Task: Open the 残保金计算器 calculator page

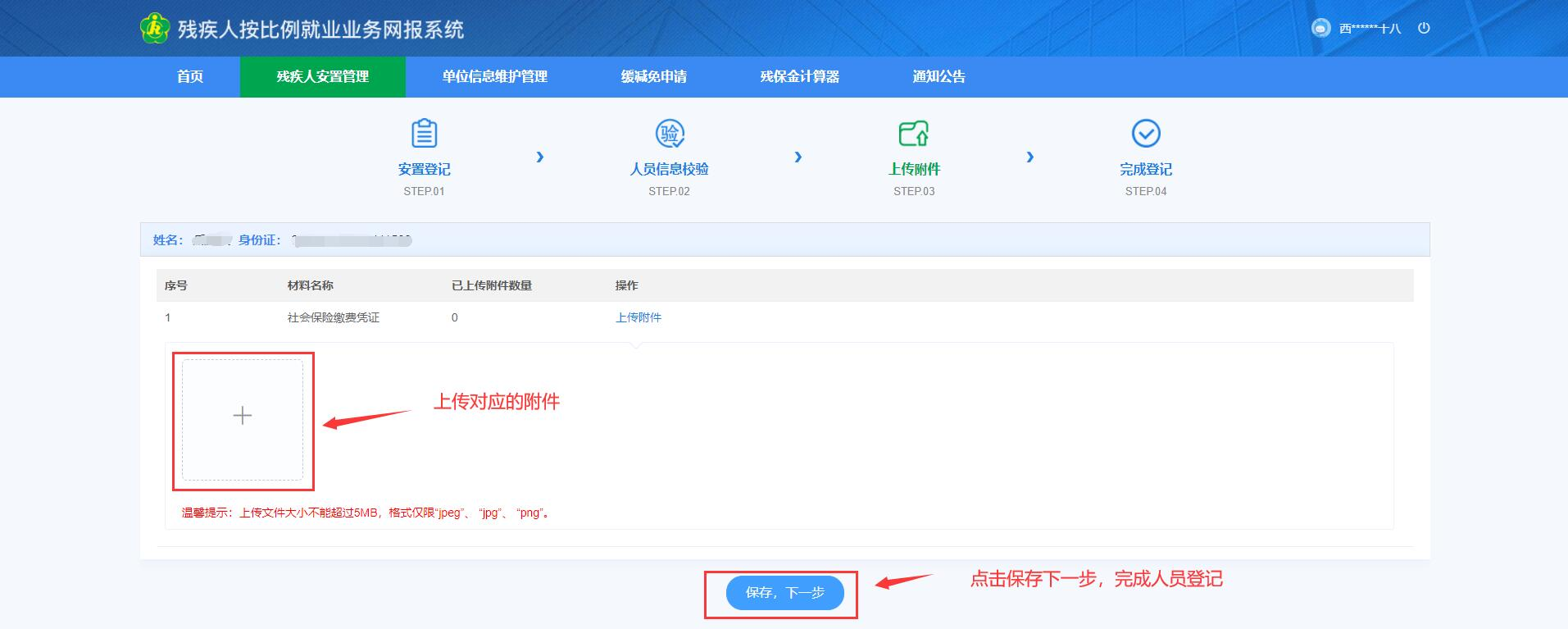Action: 799,76
